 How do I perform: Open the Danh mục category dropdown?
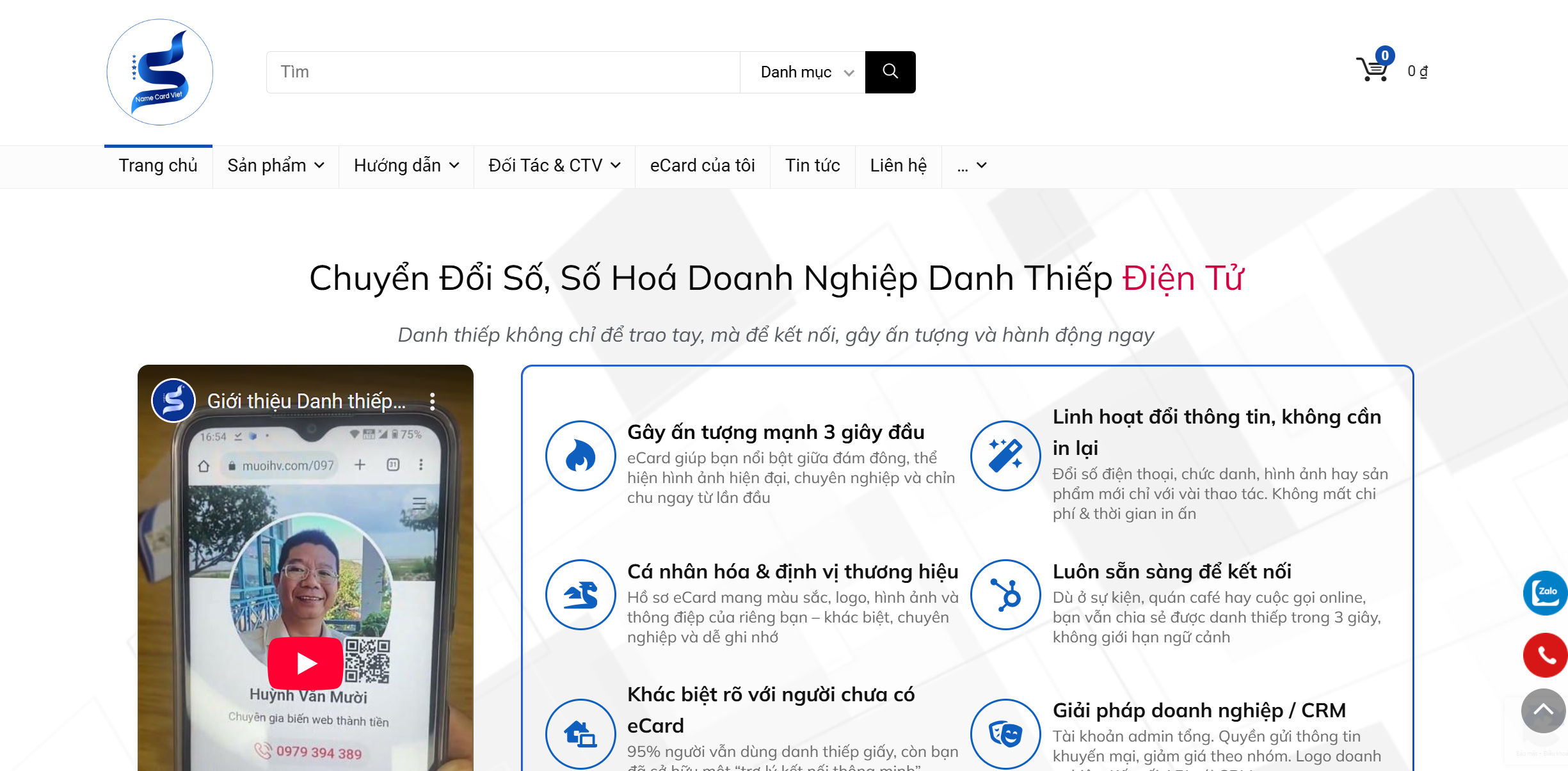coord(803,72)
